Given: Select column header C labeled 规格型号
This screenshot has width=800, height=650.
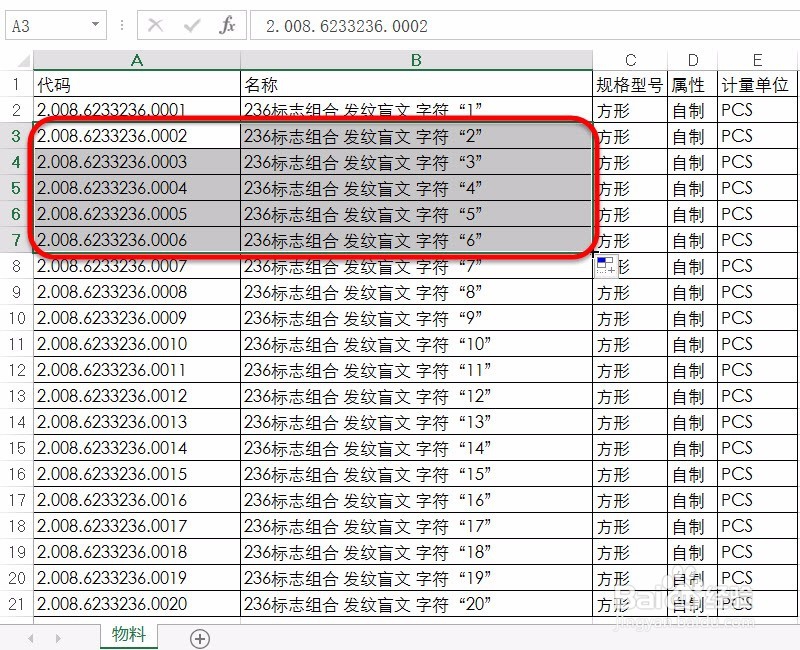Looking at the screenshot, I should [629, 60].
